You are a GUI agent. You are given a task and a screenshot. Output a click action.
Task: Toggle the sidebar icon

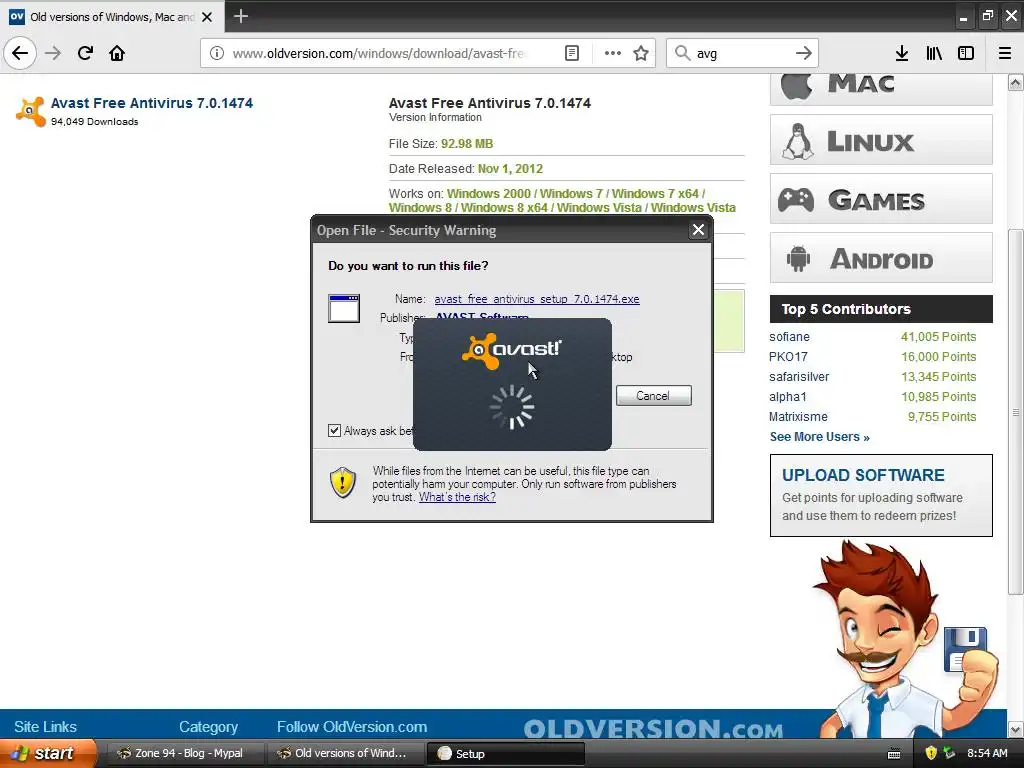(x=966, y=53)
